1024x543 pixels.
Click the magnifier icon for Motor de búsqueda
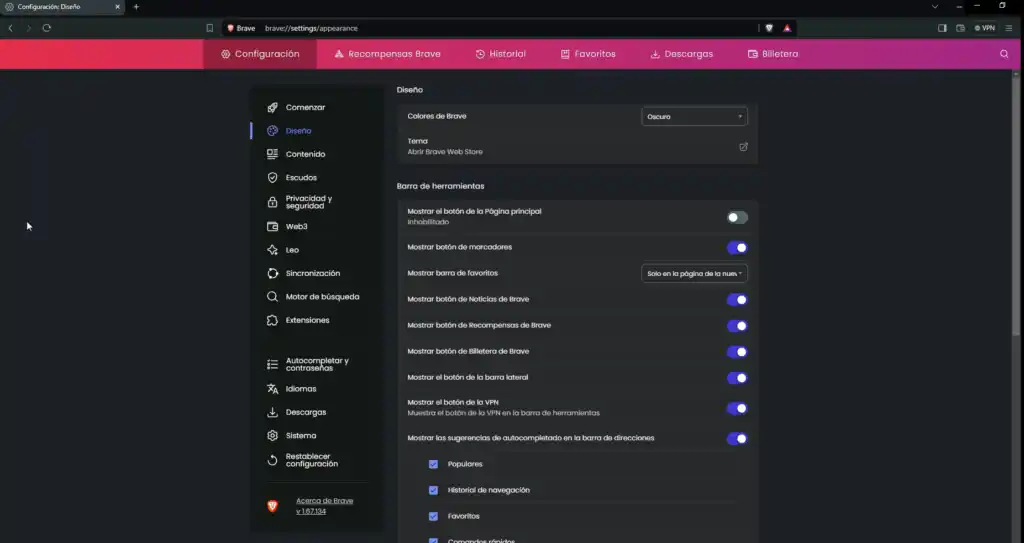pos(272,297)
